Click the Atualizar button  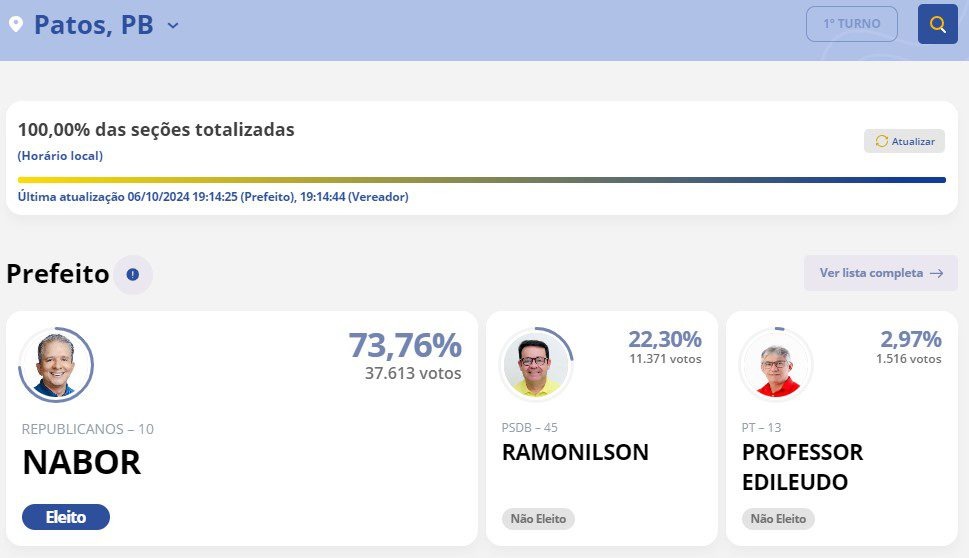(x=904, y=142)
